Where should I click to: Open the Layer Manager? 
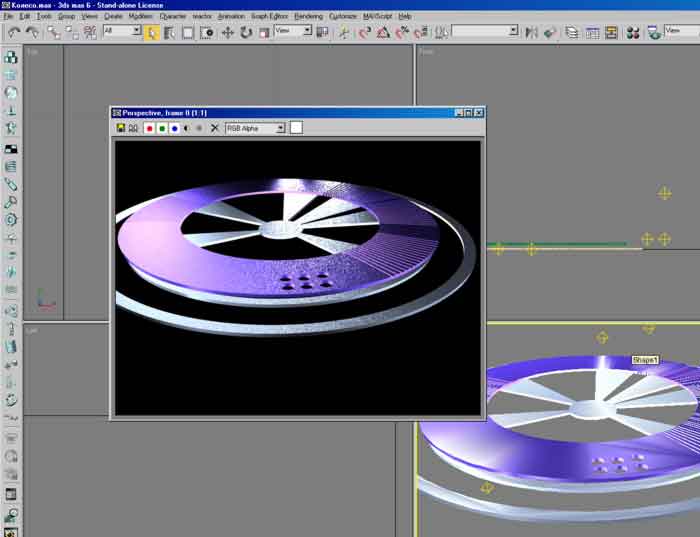tap(572, 33)
